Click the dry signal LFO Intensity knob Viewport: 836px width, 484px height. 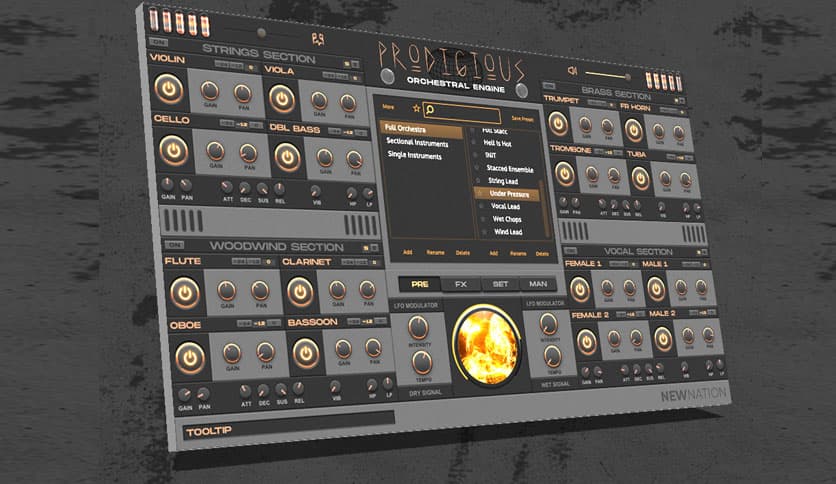point(418,327)
